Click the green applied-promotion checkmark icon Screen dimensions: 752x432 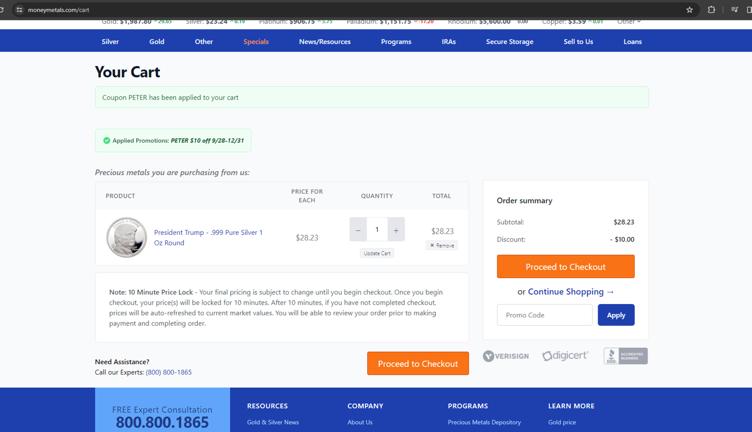(106, 140)
